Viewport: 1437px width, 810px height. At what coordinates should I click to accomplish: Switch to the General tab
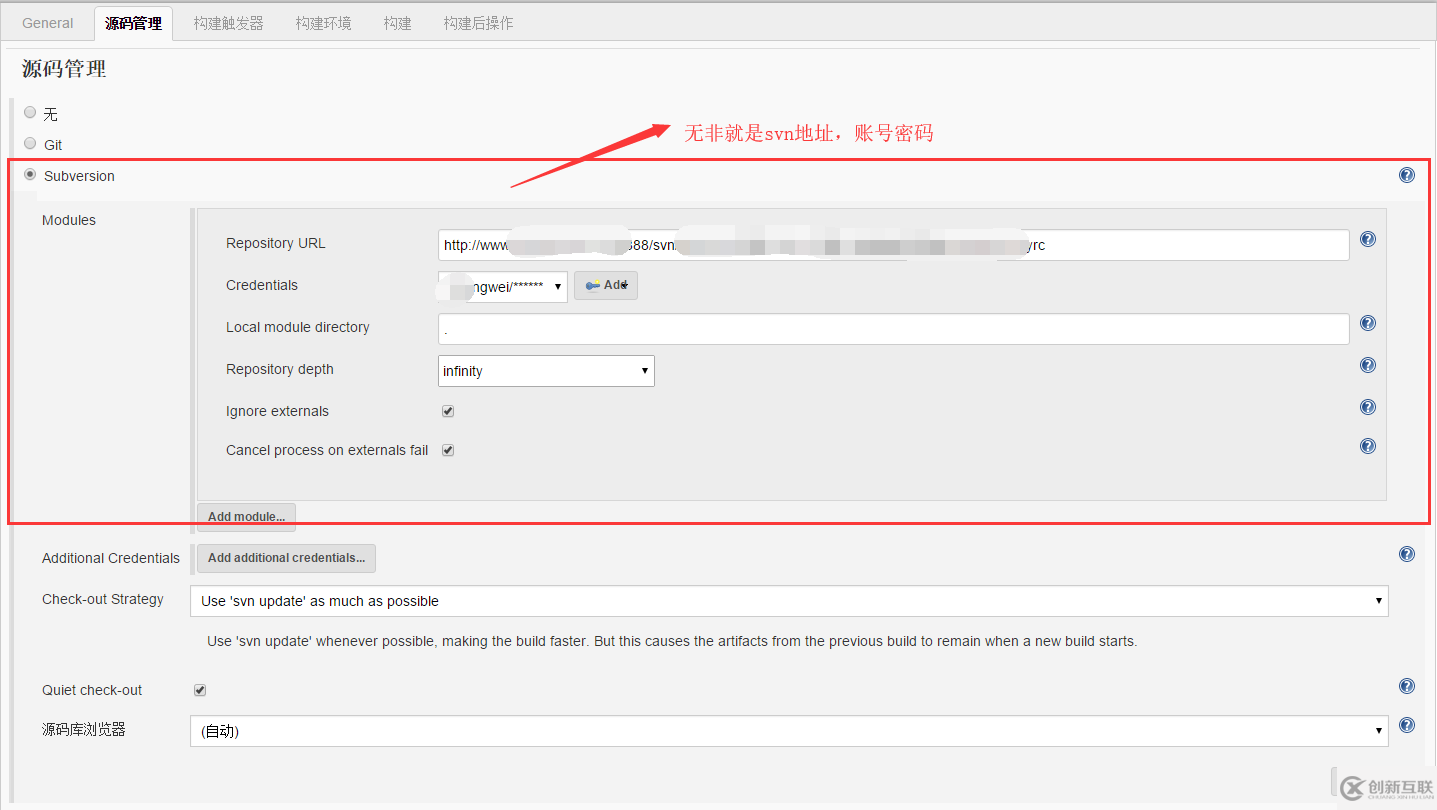[48, 23]
